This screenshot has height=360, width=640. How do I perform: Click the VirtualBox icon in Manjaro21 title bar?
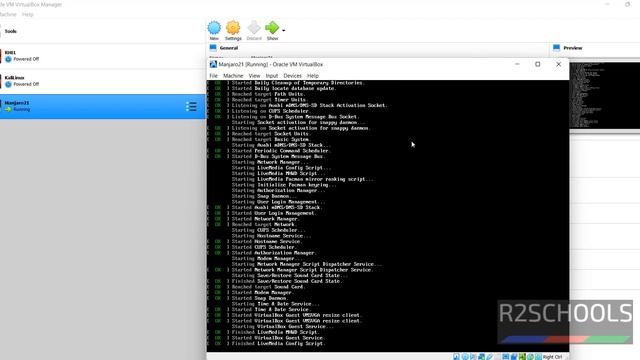coord(213,64)
